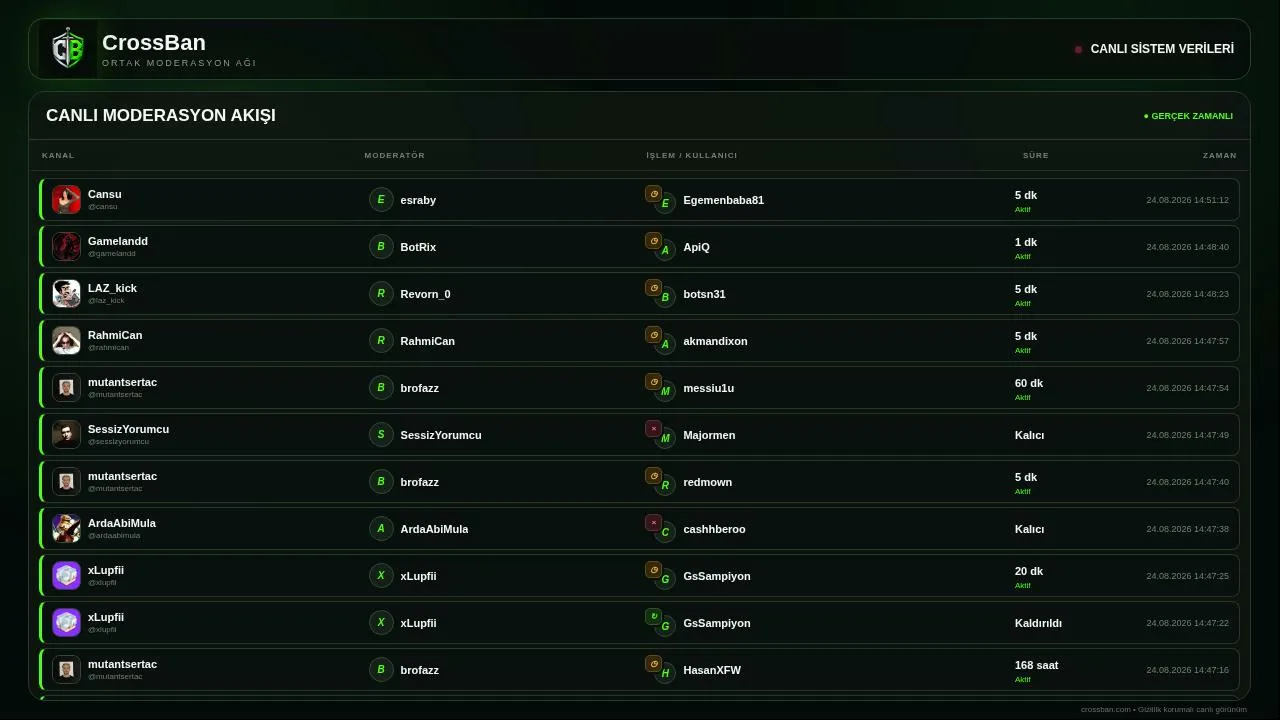Click the red CANLI SİSTEM VERİLERİ indicator
1280x720 pixels.
(1078, 49)
